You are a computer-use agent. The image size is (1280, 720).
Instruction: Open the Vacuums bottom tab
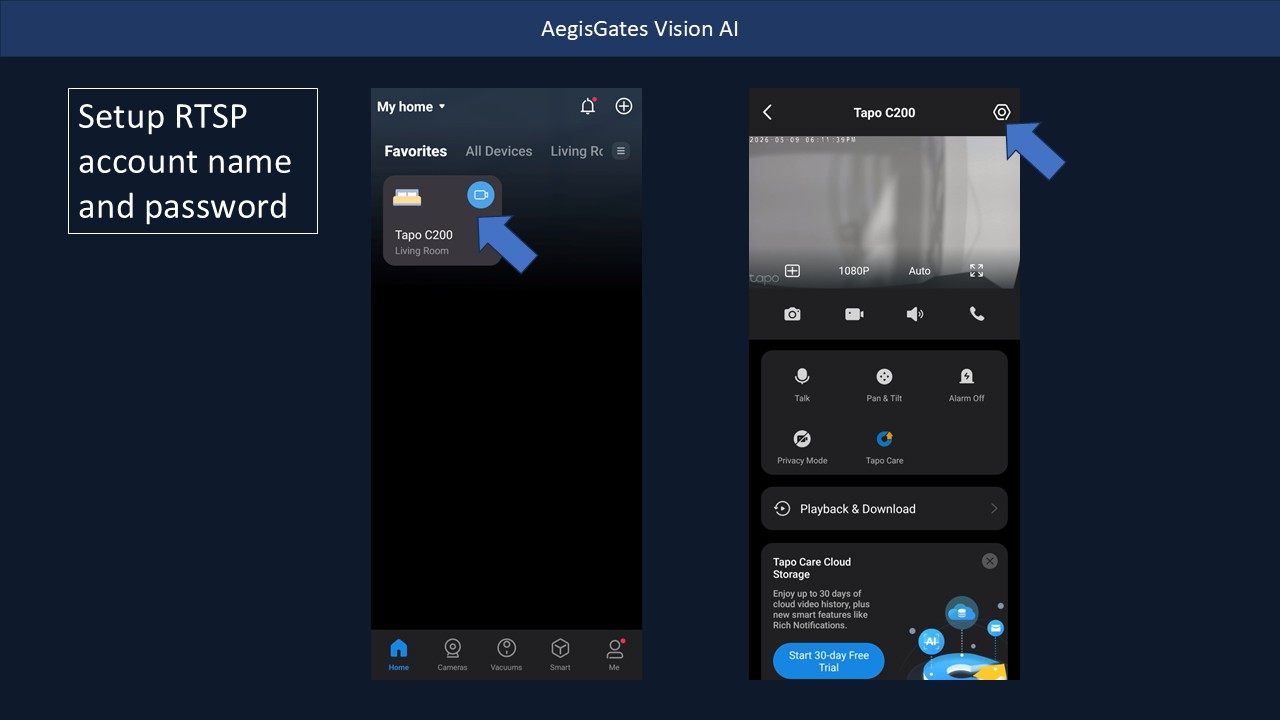(506, 654)
